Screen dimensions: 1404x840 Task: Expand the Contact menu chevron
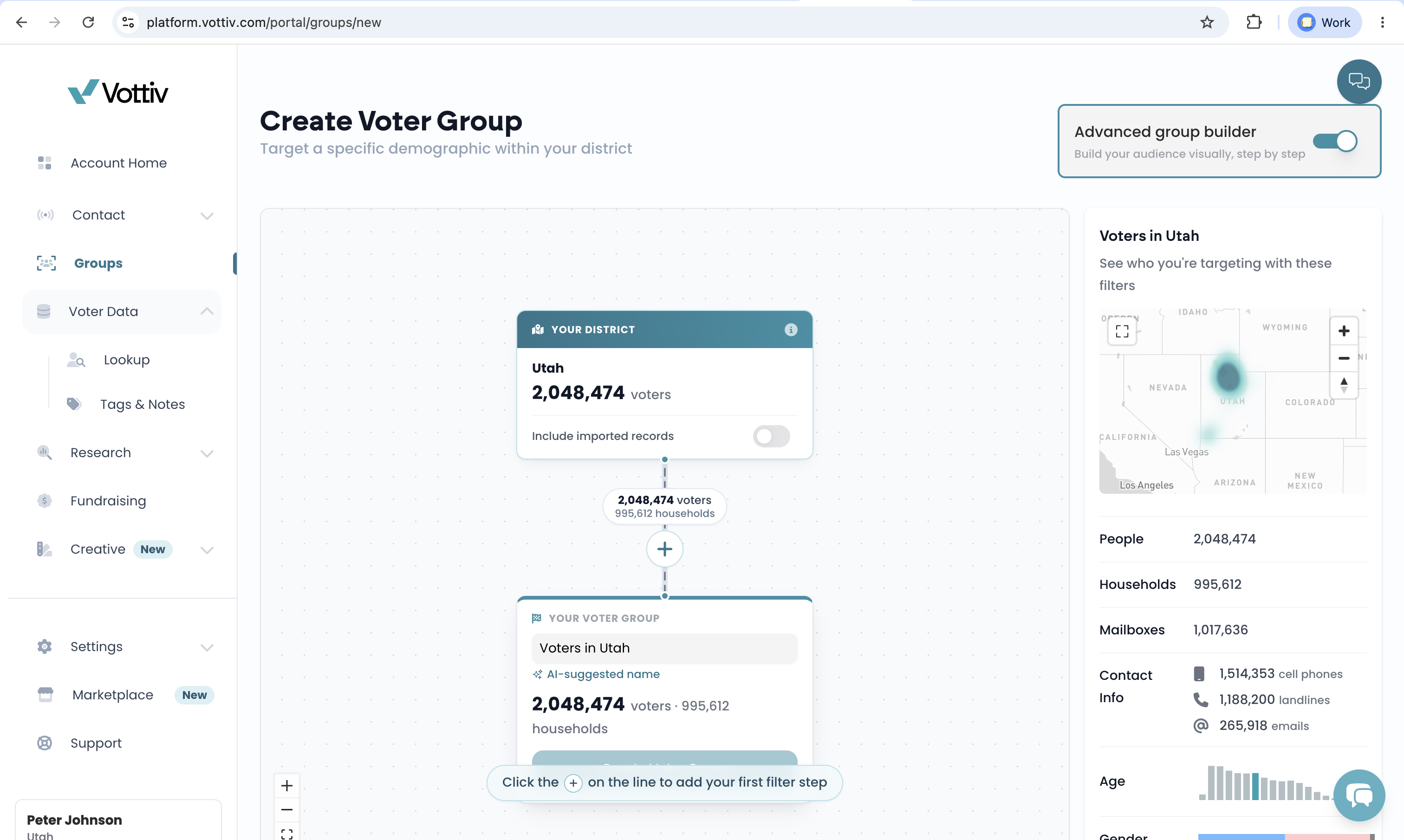tap(207, 216)
